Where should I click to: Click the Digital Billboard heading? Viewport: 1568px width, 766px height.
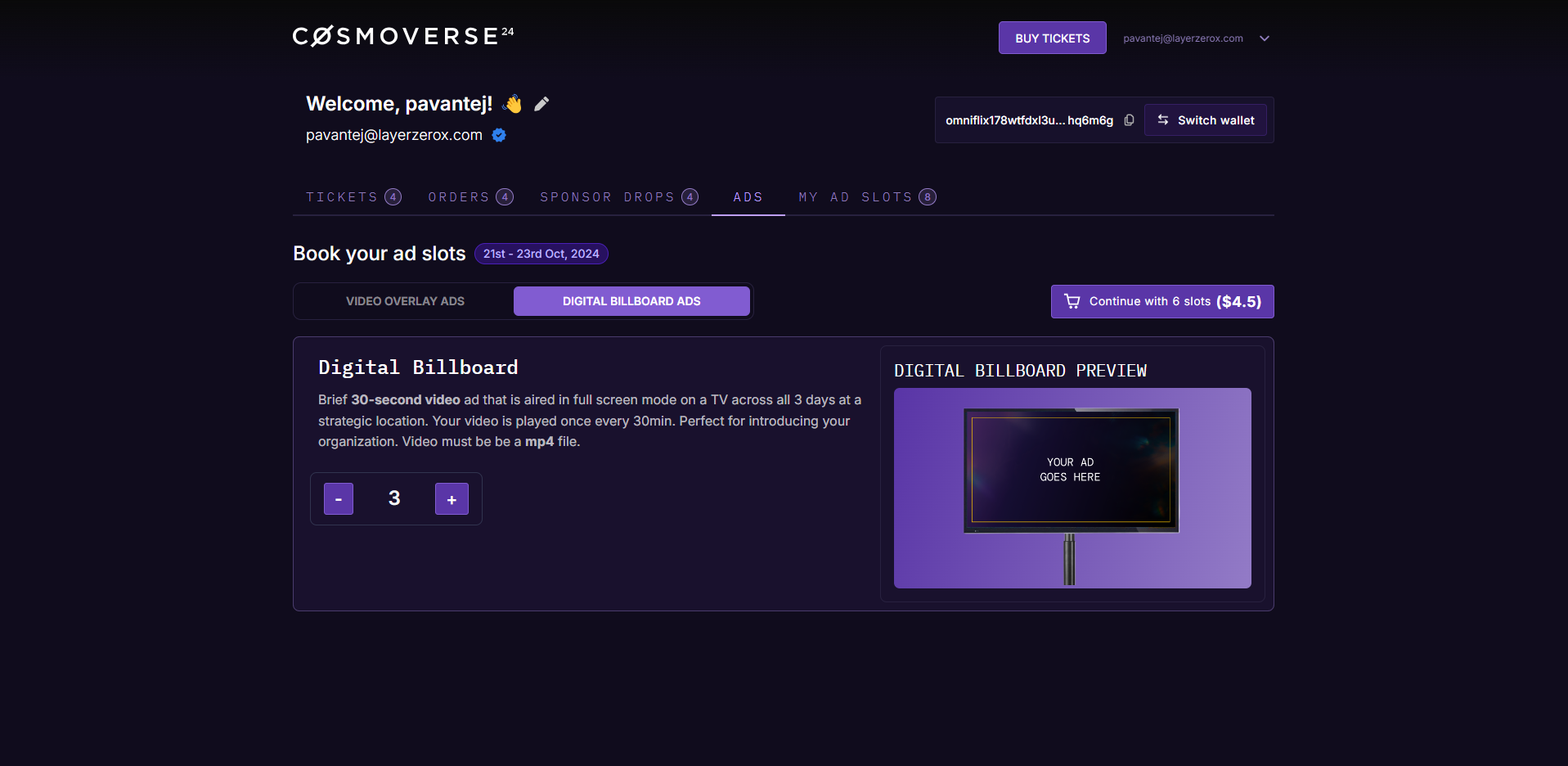coord(418,367)
